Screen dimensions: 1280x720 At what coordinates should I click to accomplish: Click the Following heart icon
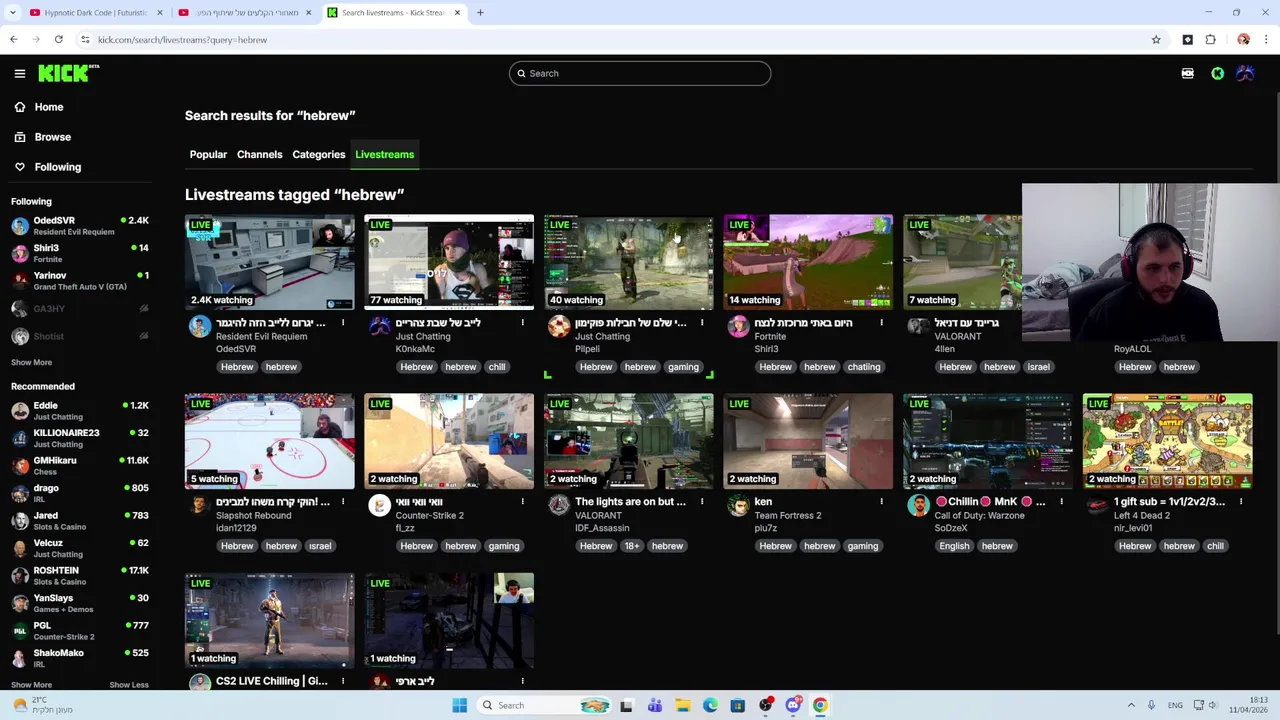(x=20, y=167)
